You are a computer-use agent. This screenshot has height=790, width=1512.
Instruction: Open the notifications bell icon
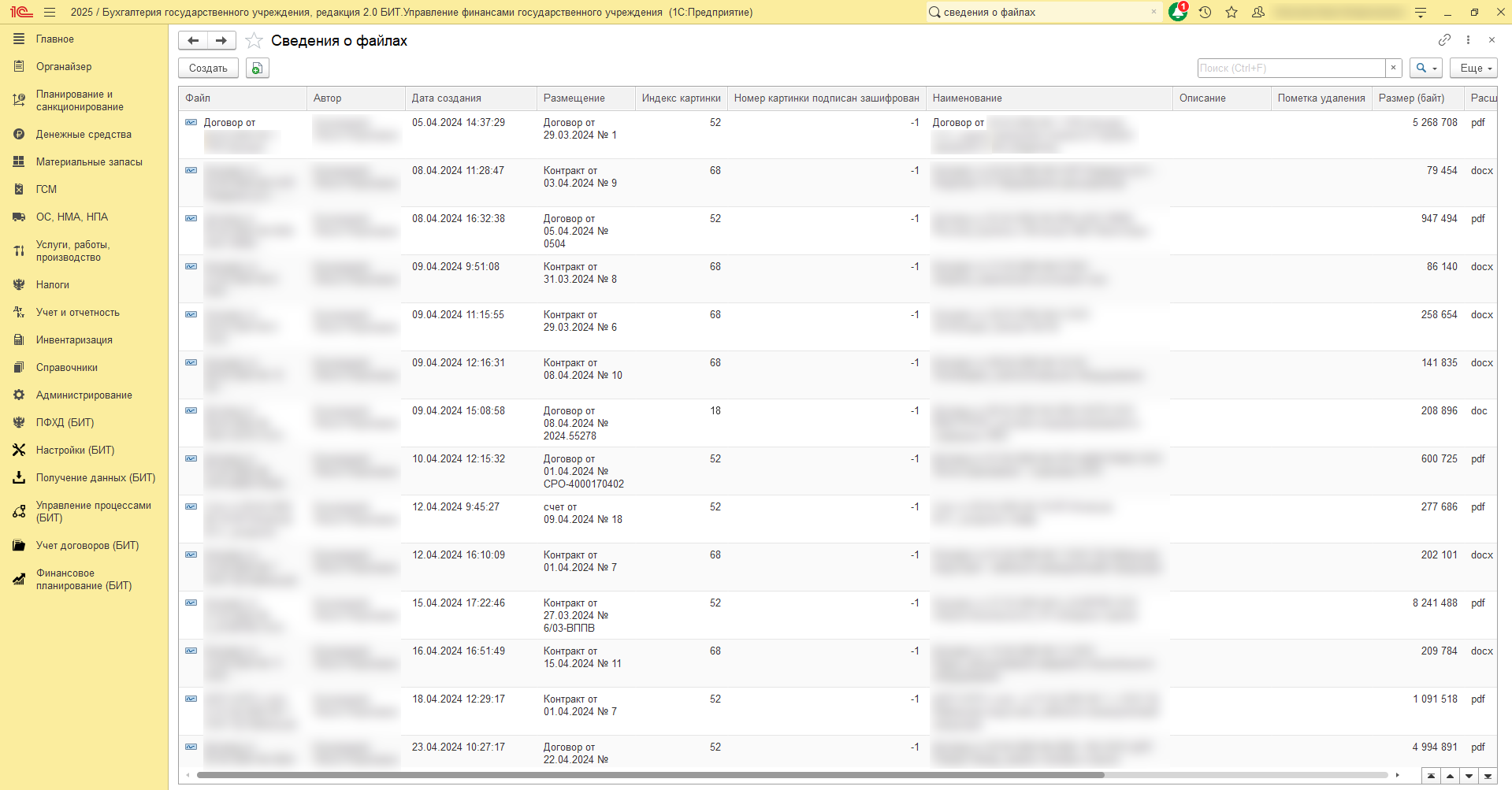(x=1177, y=13)
